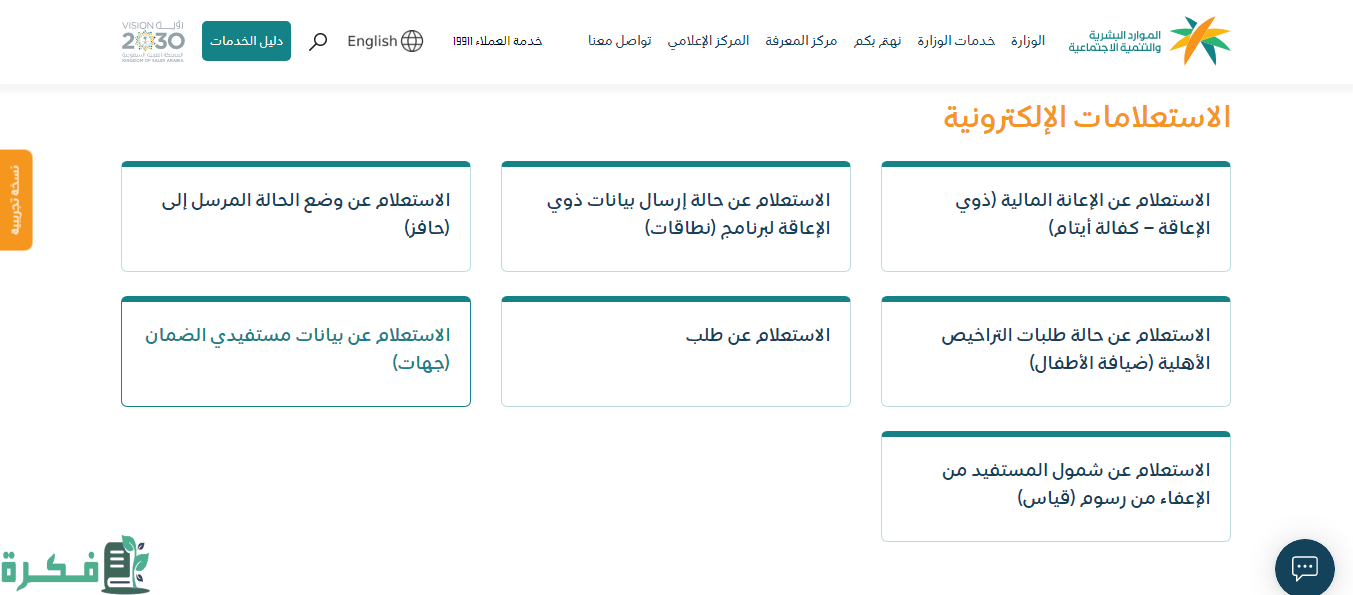Open the الوزارة menu
The image size is (1353, 595).
[1028, 41]
